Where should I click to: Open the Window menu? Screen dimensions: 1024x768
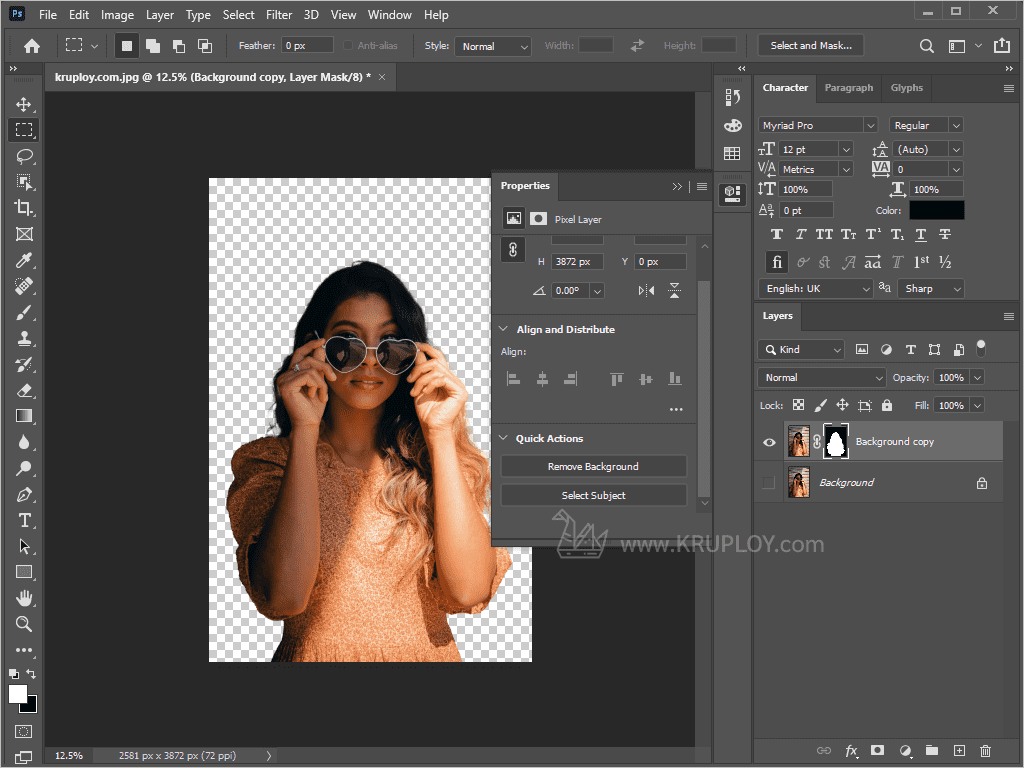click(x=389, y=14)
